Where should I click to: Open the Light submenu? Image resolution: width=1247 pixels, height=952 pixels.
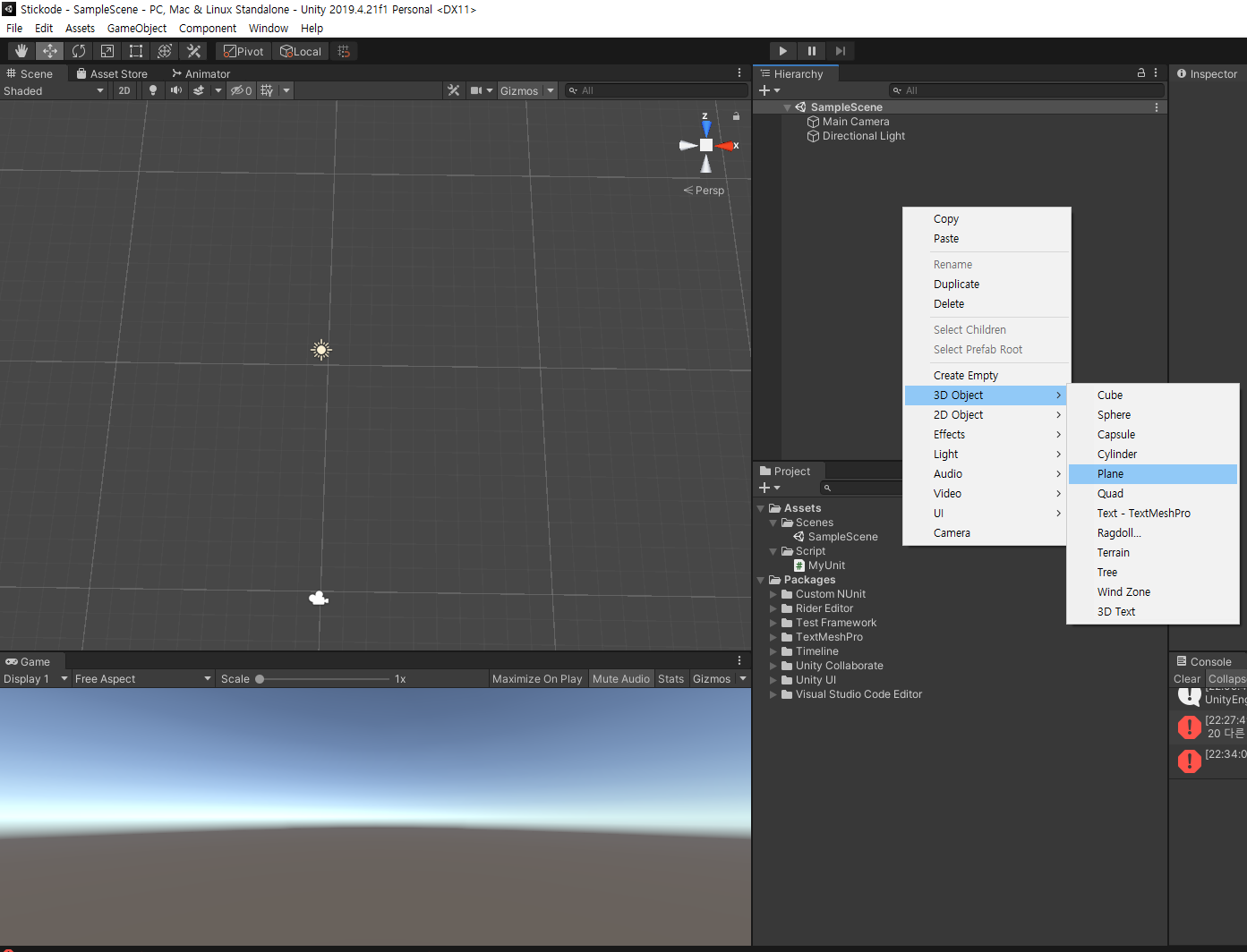click(x=986, y=455)
